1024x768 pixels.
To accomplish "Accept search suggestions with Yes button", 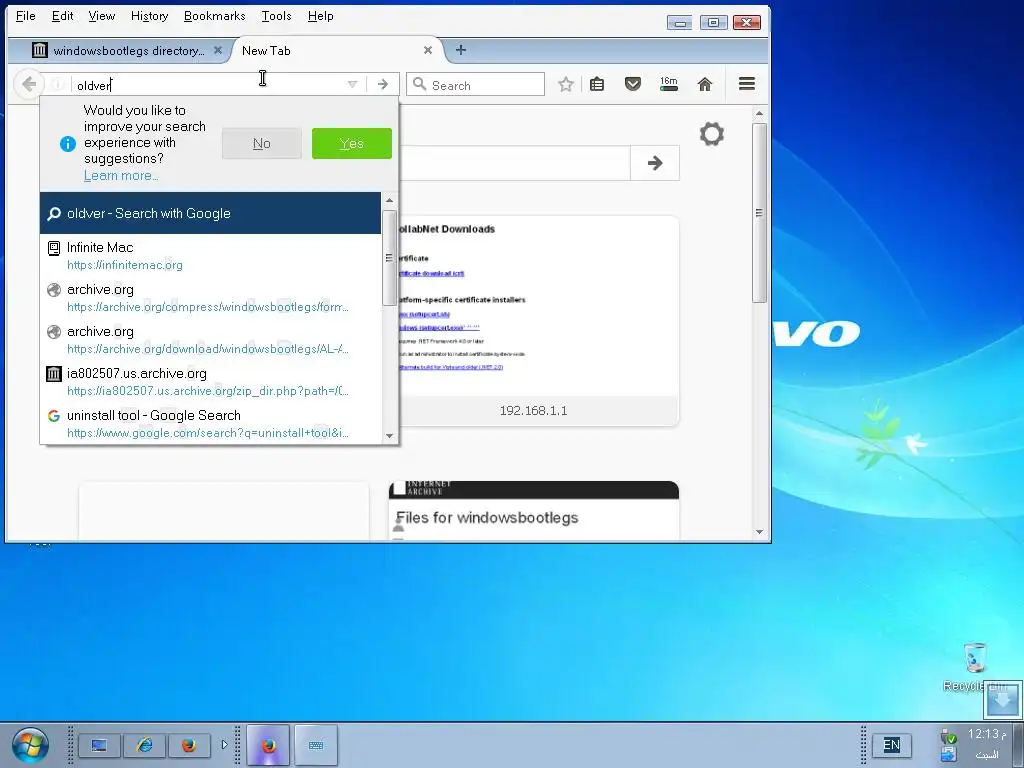I will point(352,143).
